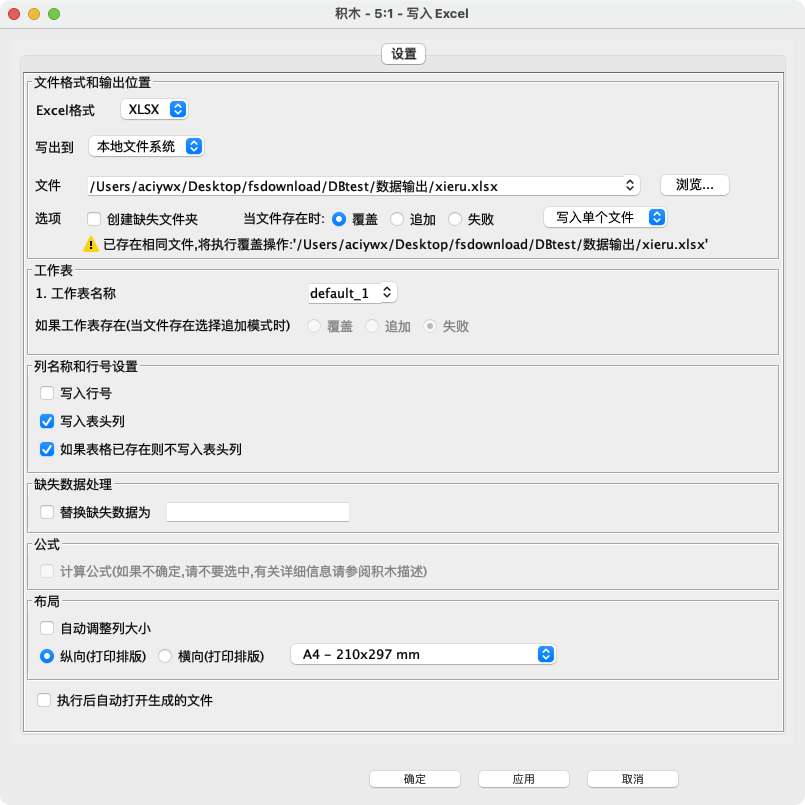Open the 工作表名称 default_1 dropdown
The height and width of the screenshot is (805, 805).
pyautogui.click(x=352, y=293)
